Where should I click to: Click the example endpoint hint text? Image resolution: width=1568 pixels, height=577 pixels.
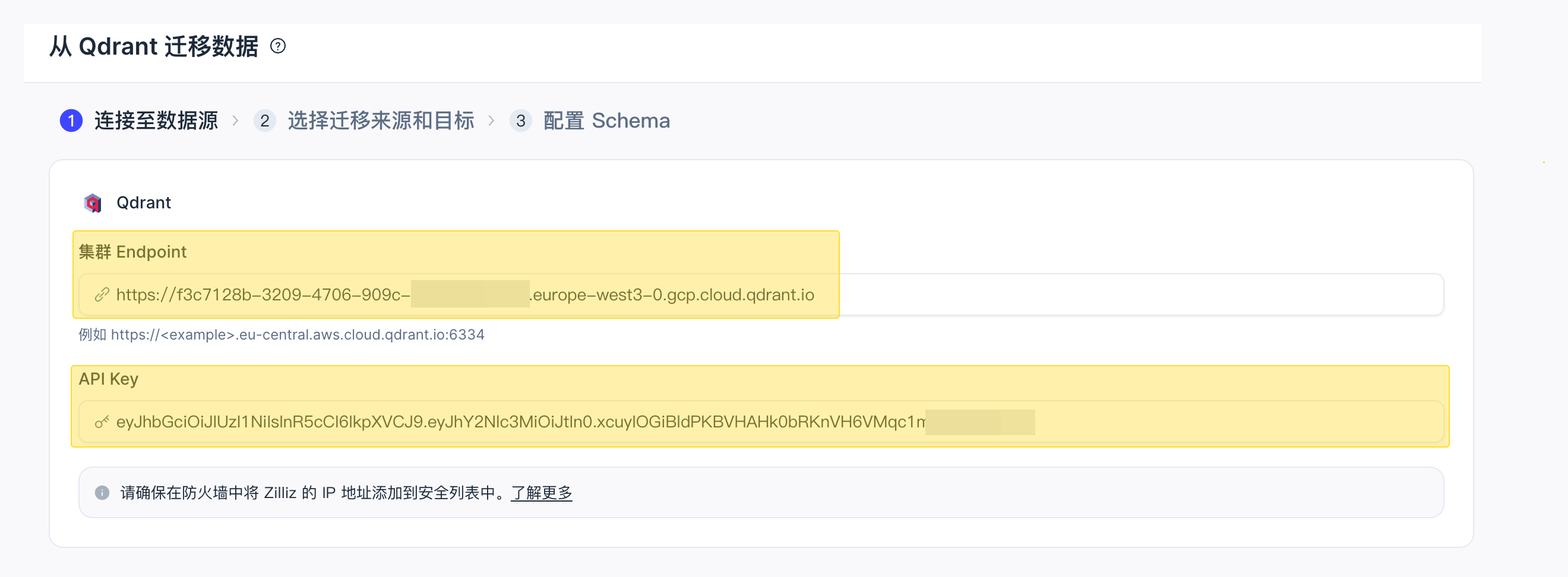[281, 335]
